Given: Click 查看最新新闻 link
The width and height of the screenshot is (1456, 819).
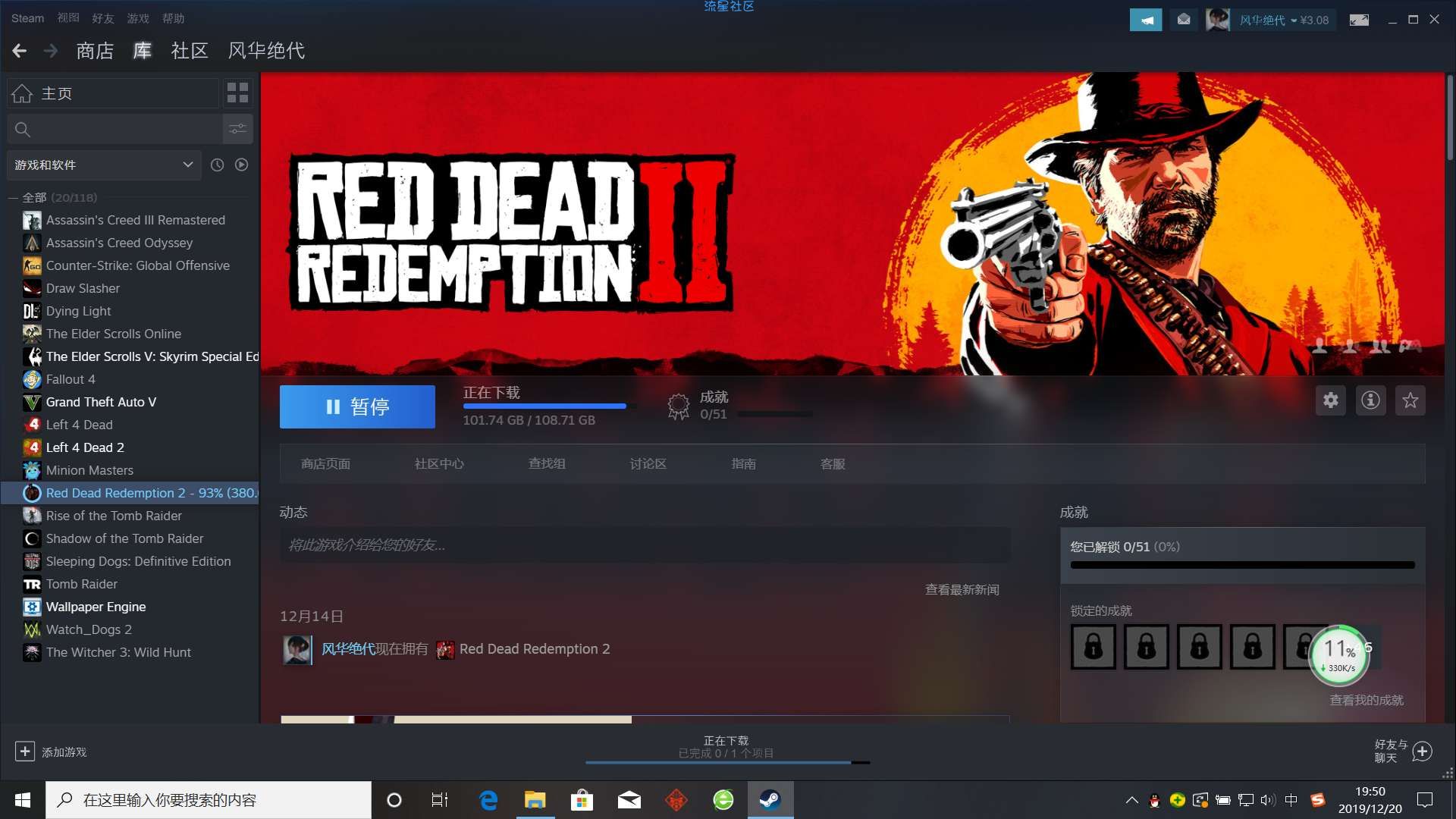Looking at the screenshot, I should point(962,590).
